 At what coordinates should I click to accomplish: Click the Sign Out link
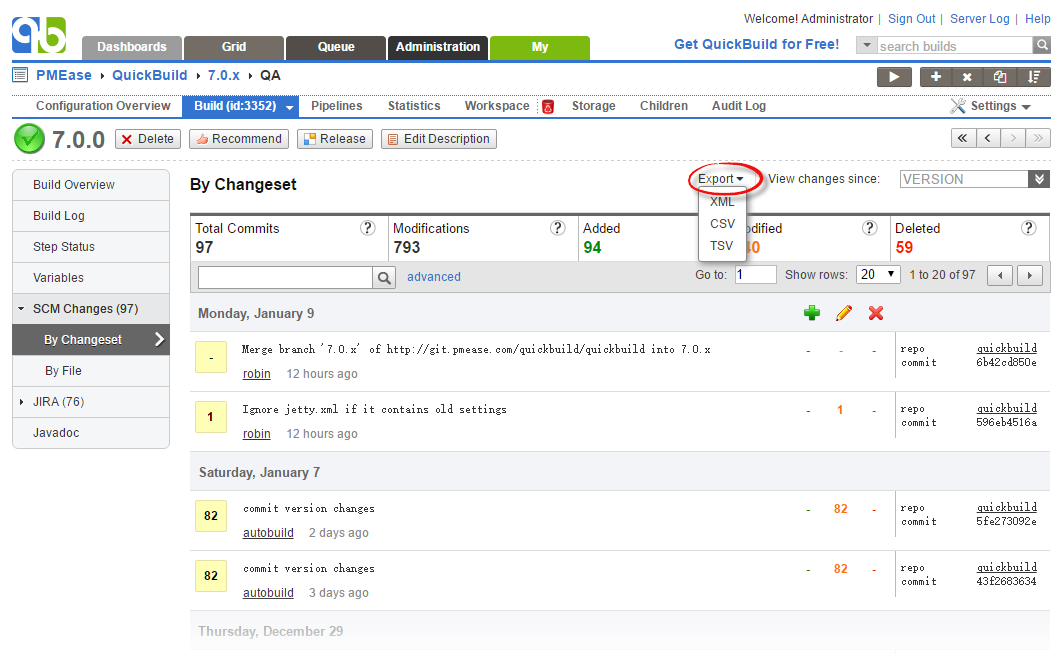tap(912, 19)
